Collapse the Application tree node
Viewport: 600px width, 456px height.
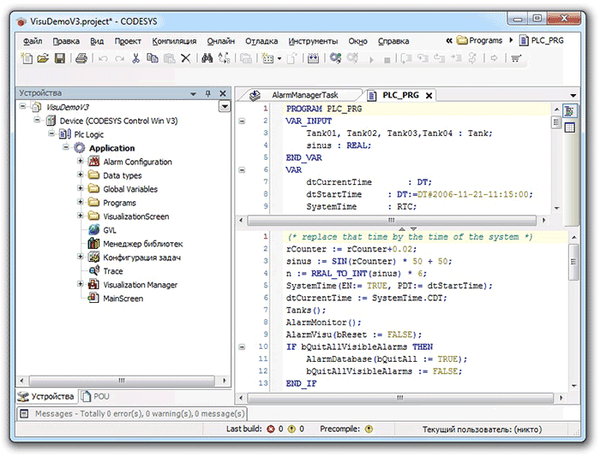coord(66,148)
